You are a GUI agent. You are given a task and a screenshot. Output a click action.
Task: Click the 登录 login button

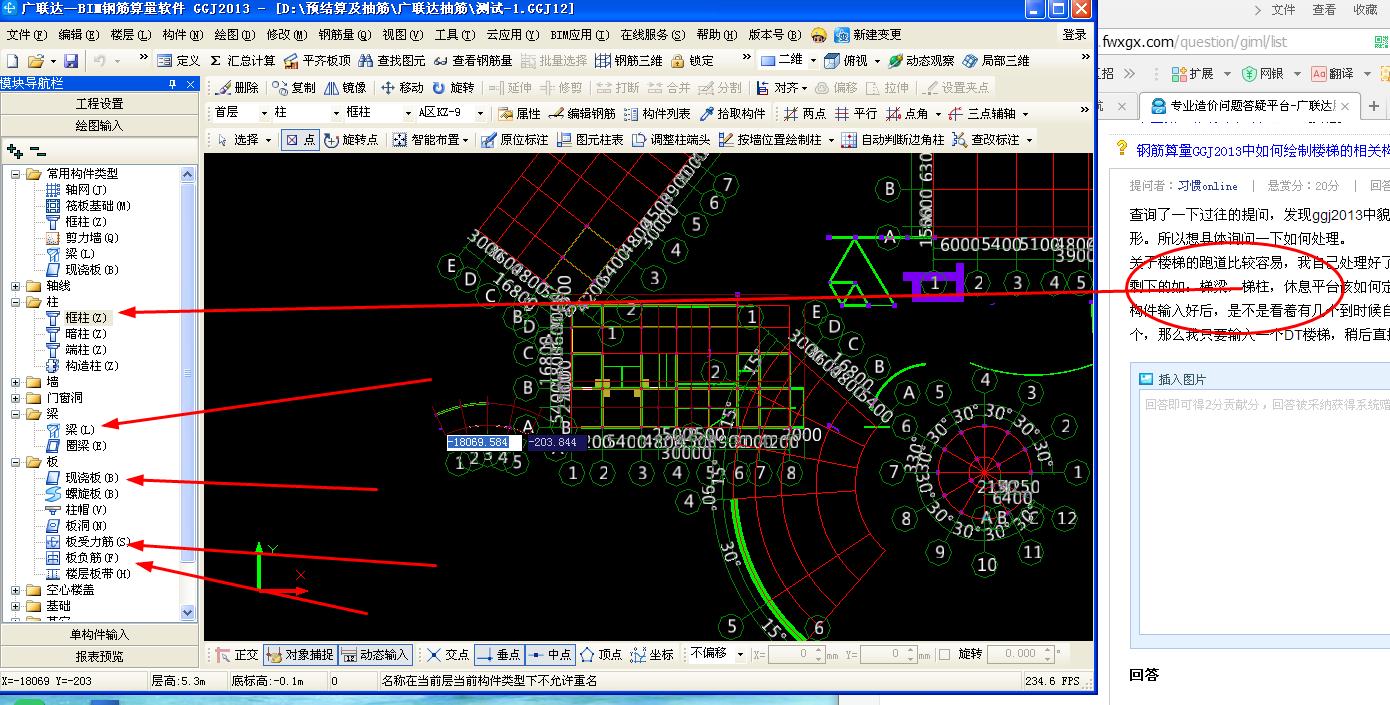(x=1074, y=35)
